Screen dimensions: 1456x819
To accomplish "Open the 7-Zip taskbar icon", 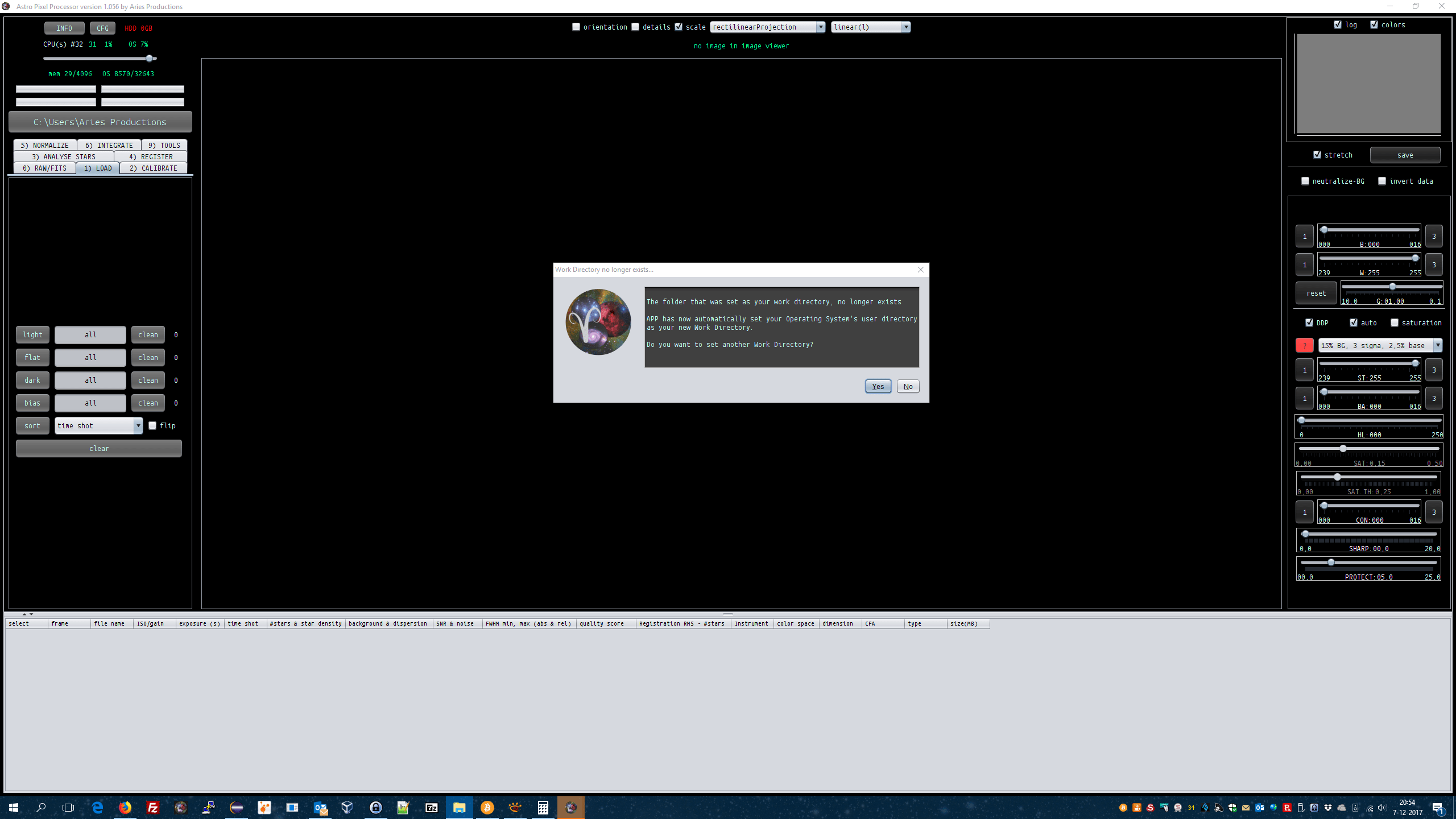I will 432,807.
